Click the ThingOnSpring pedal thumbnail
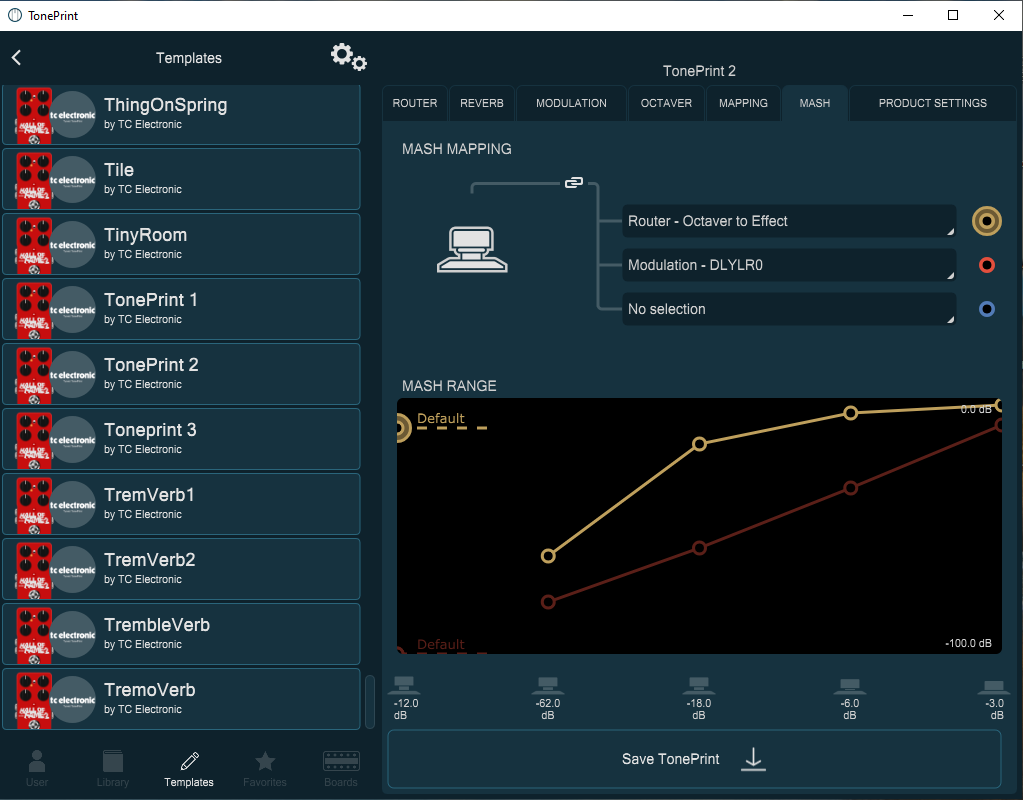Screen dimensions: 1023x800 pyautogui.click(x=34, y=115)
